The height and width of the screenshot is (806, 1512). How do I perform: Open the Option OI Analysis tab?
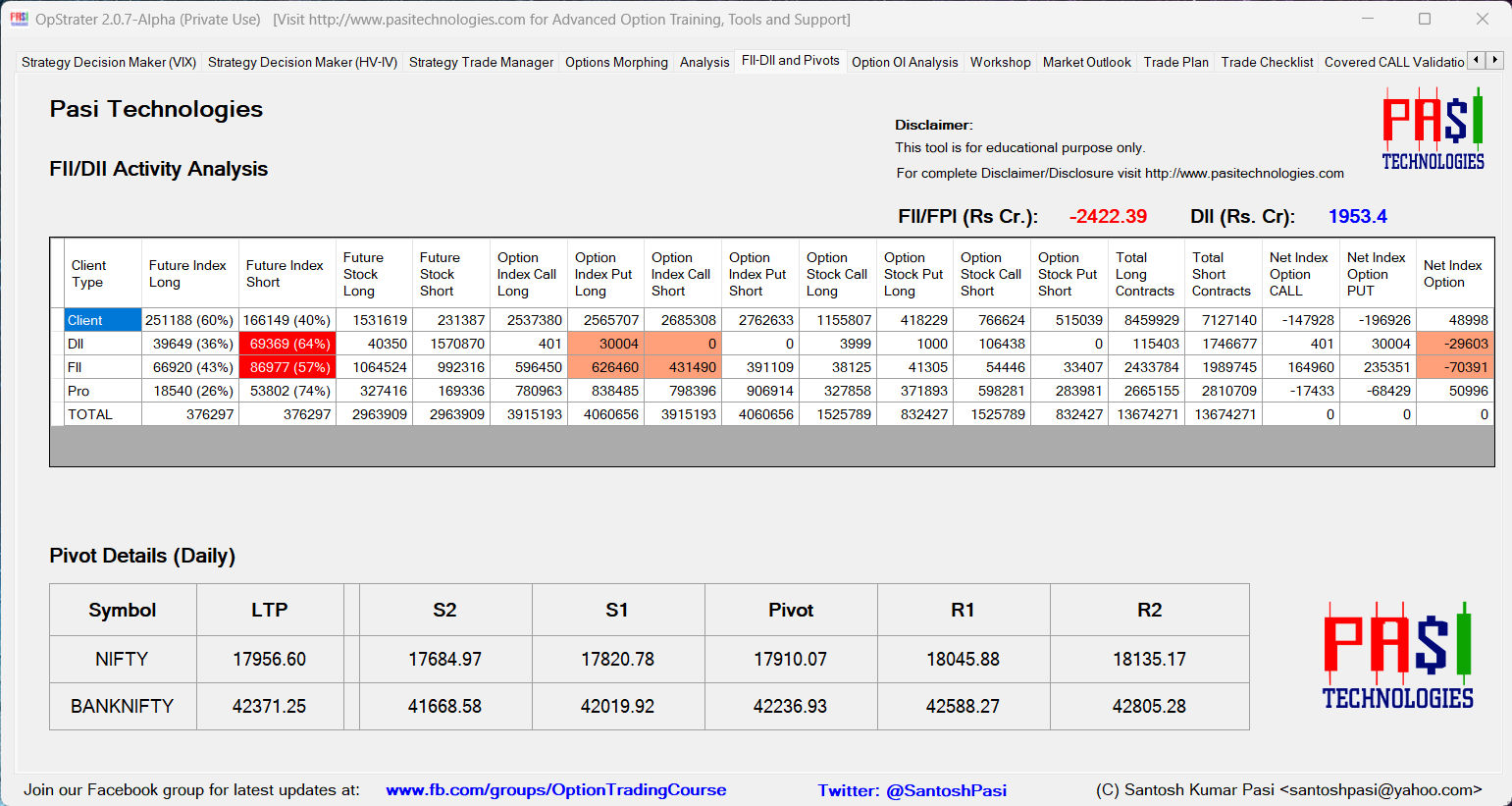click(905, 62)
